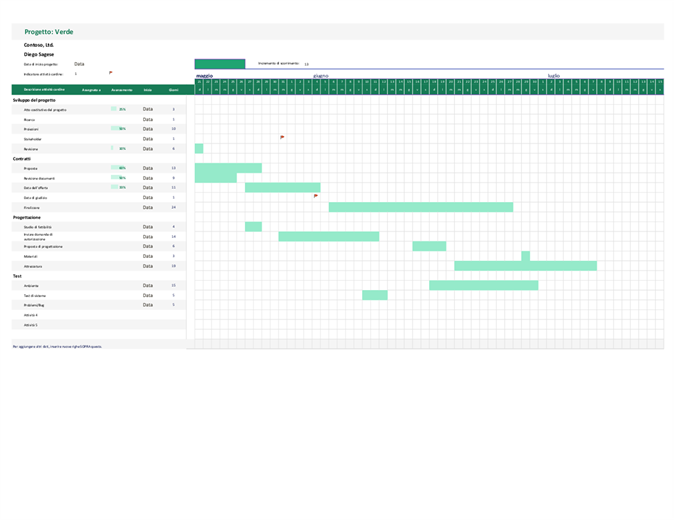Click the 'Assegnato a' column header
Viewport: 675px width, 520px height.
[91, 90]
